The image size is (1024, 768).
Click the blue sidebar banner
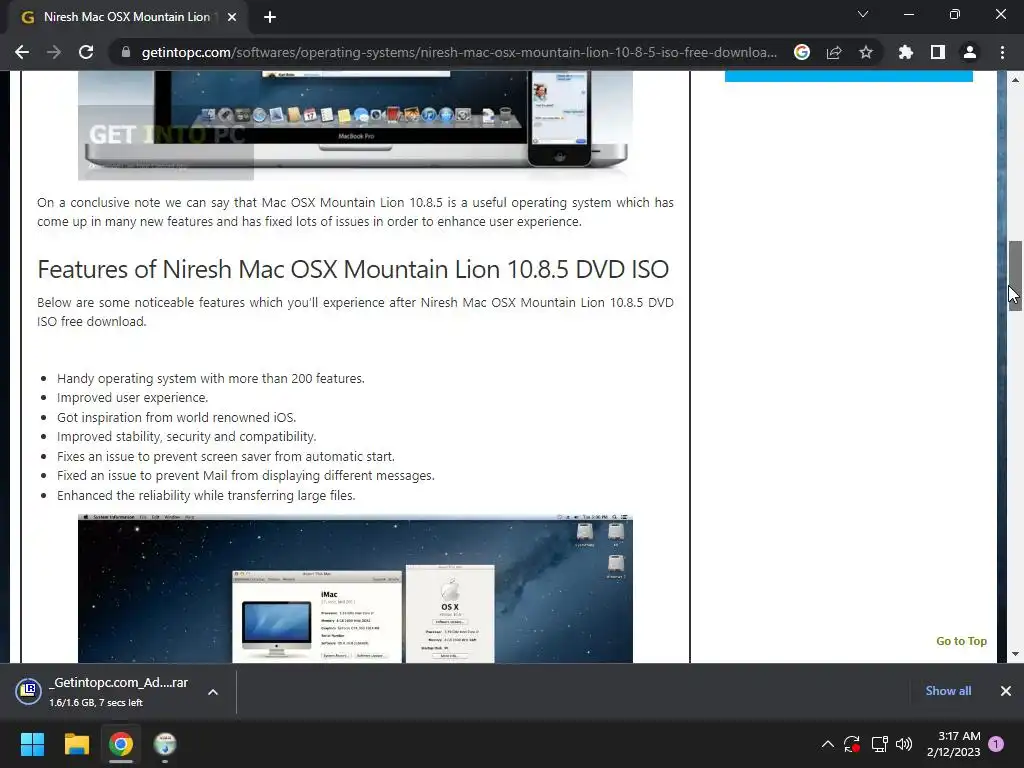848,76
